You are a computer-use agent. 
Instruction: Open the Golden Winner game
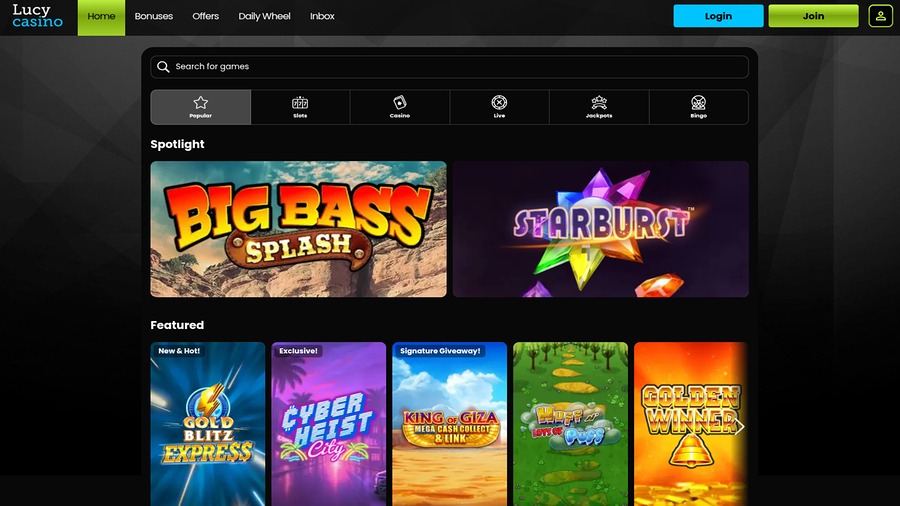pos(691,424)
